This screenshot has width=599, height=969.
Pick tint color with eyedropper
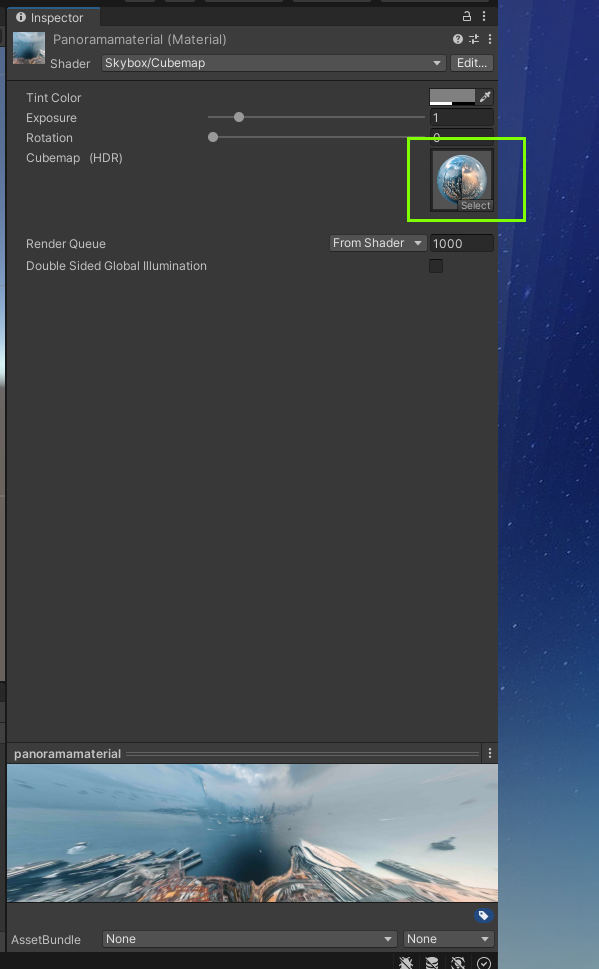coord(485,96)
